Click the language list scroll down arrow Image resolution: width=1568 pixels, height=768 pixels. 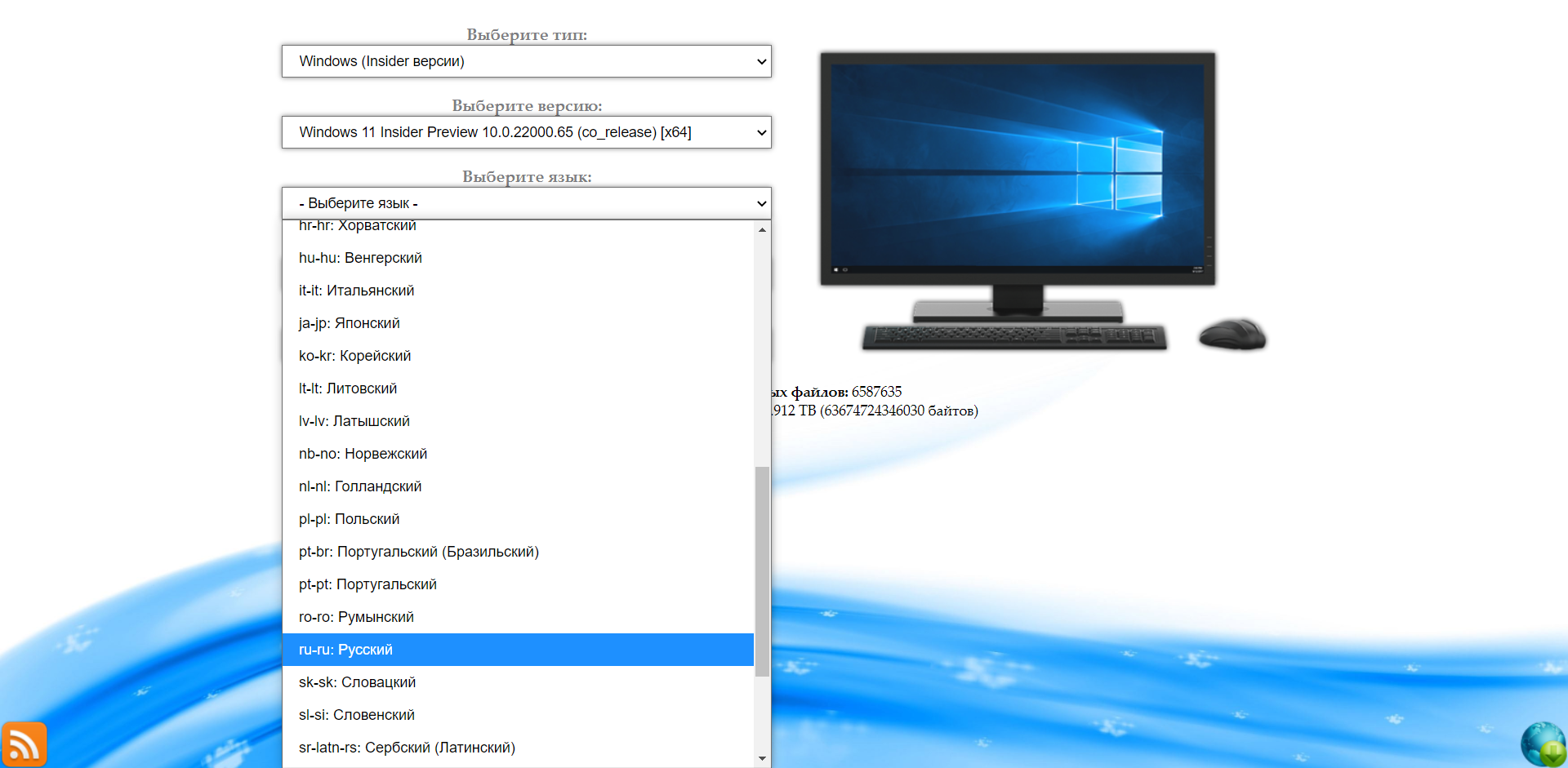click(x=762, y=759)
